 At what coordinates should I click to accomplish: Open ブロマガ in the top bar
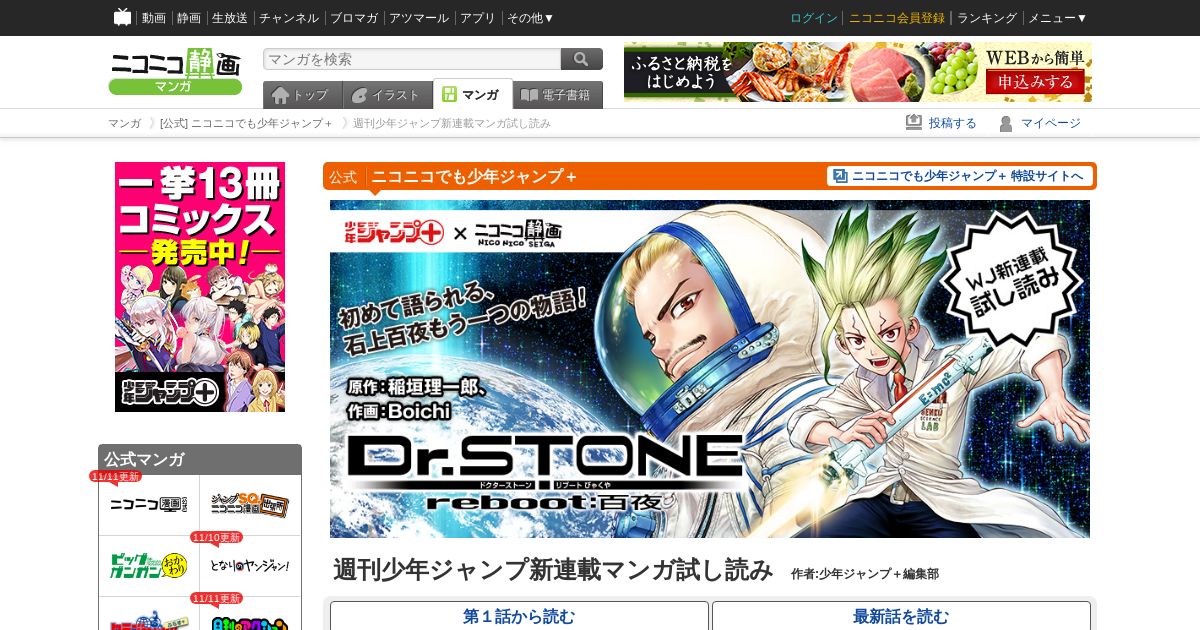click(x=354, y=18)
